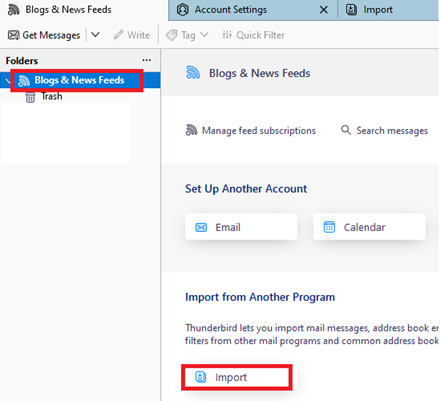Click the Quick Filter sliders icon
The image size is (440, 401).
(227, 35)
